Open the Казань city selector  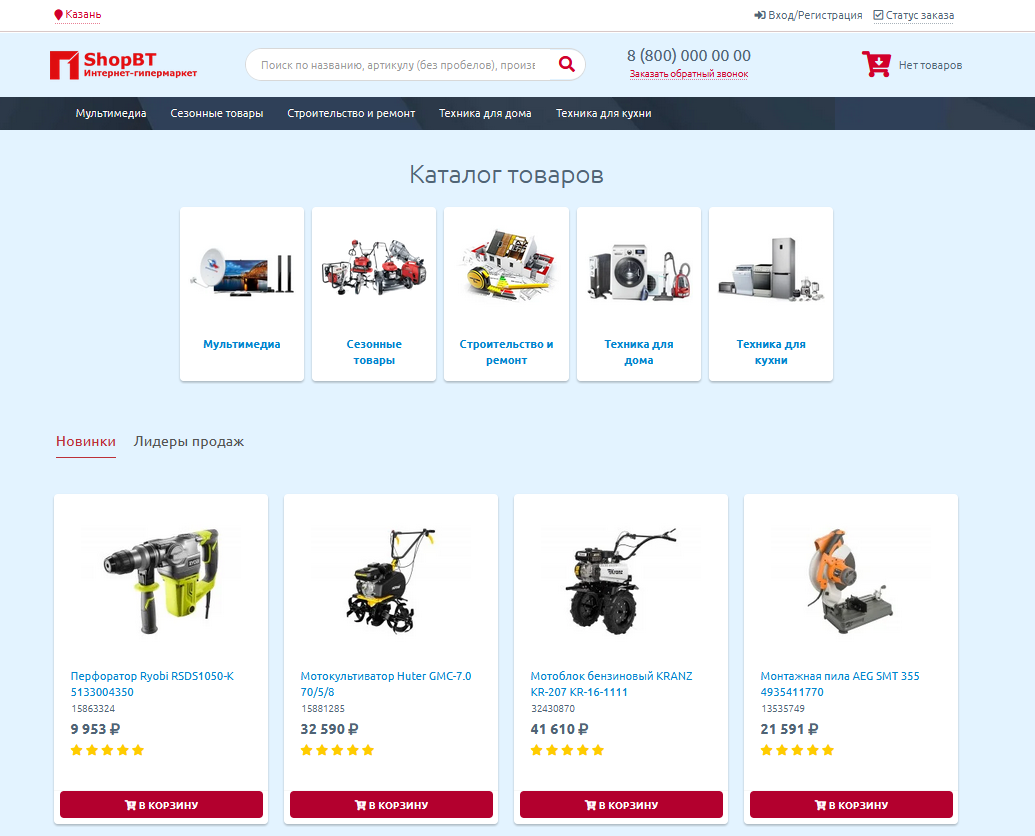(78, 15)
